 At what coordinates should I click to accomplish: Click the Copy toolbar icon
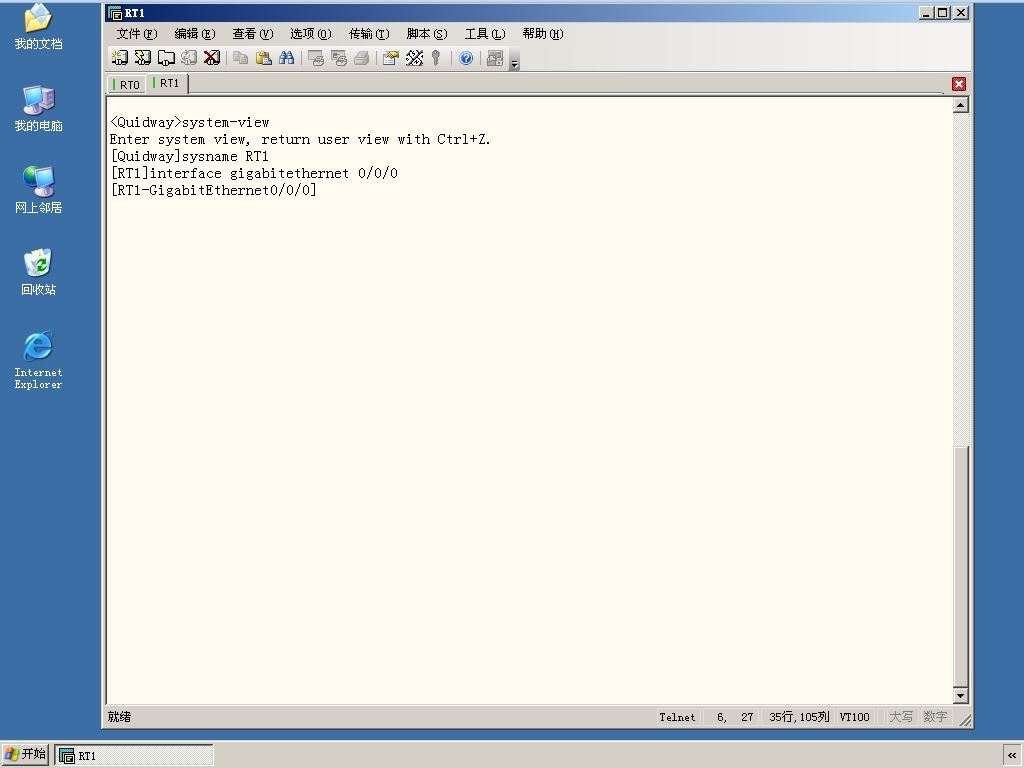[x=240, y=58]
